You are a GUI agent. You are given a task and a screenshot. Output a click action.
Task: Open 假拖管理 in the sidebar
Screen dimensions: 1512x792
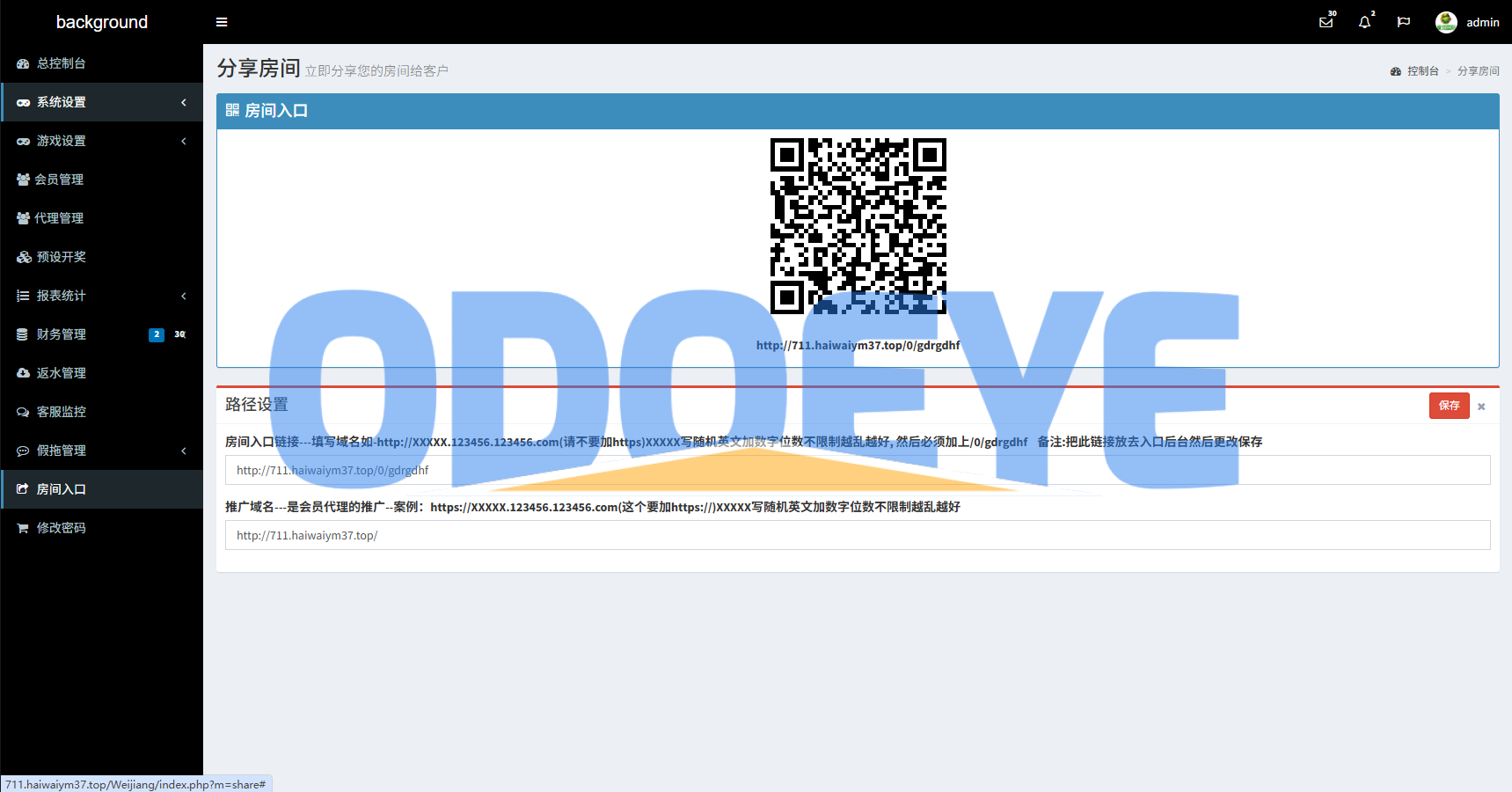pyautogui.click(x=102, y=451)
